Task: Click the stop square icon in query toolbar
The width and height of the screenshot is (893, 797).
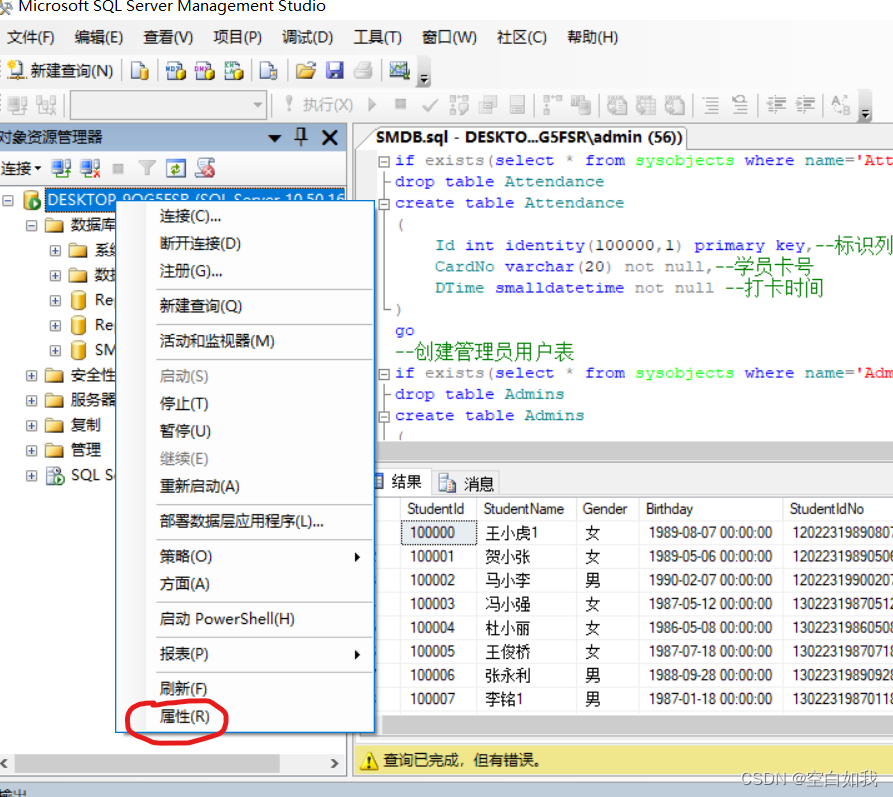Action: tap(401, 104)
